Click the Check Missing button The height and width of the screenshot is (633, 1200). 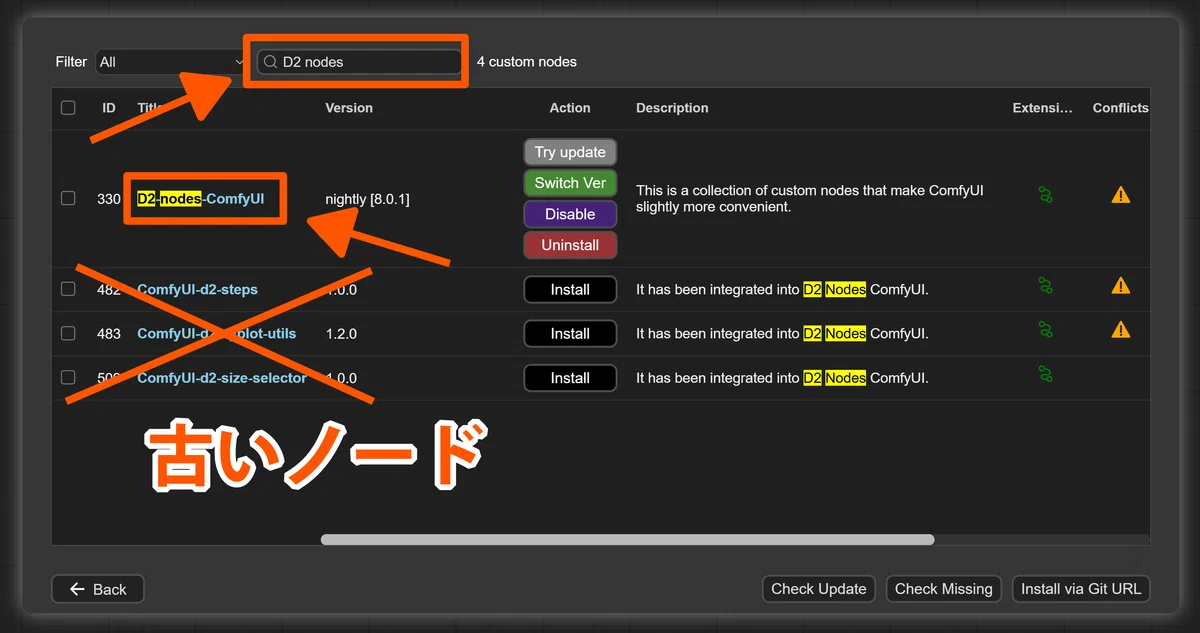point(944,589)
